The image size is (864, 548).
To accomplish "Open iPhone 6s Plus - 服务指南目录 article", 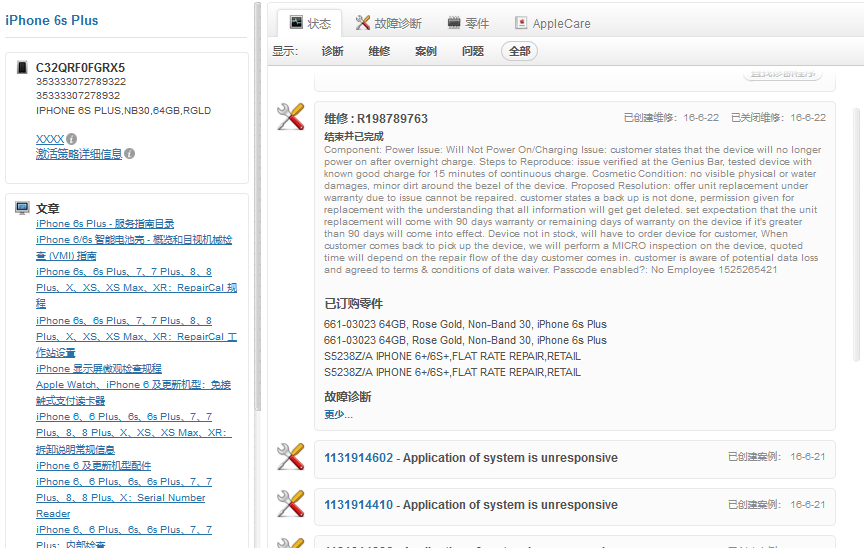I will (105, 224).
